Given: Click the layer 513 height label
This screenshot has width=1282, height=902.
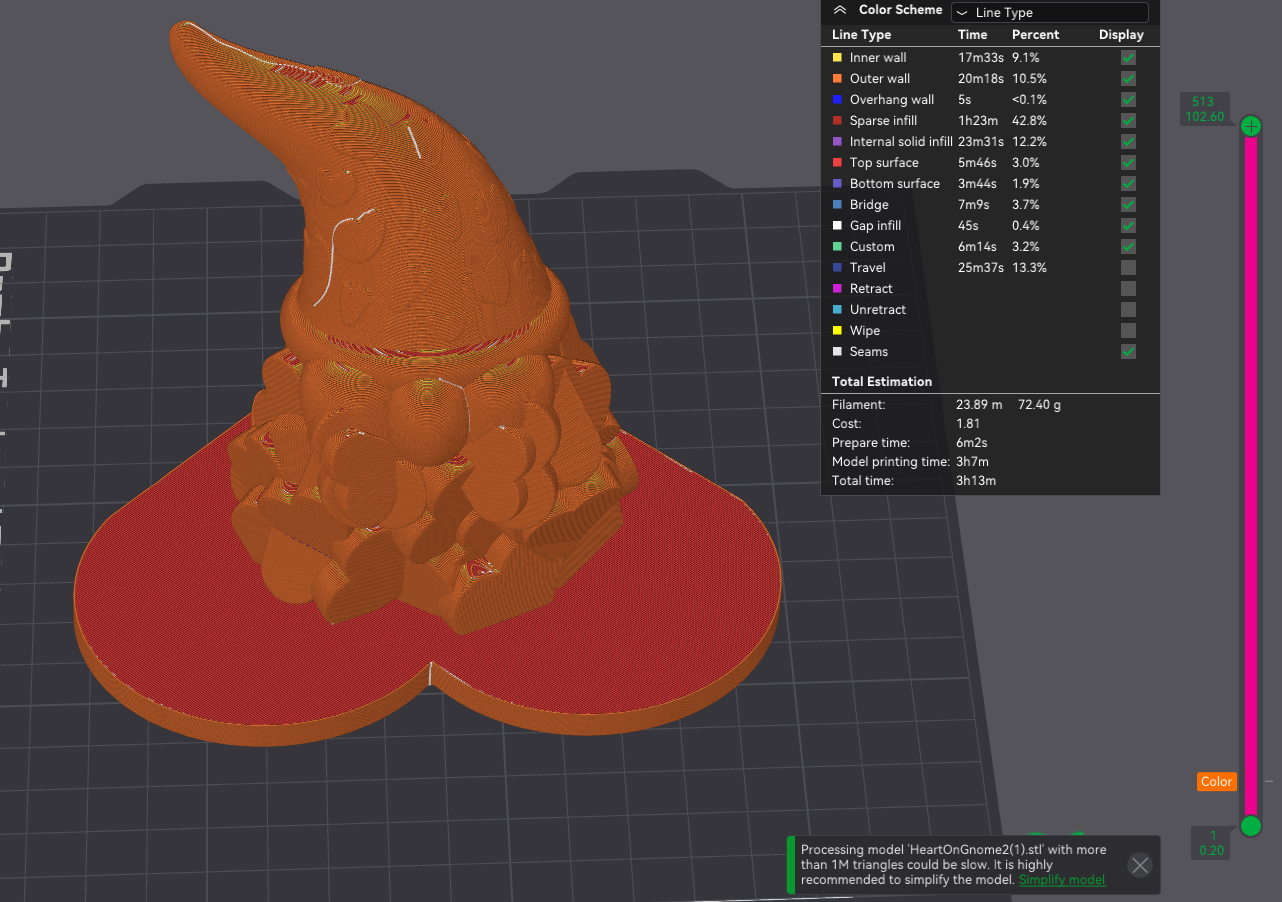Looking at the screenshot, I should 1203,109.
